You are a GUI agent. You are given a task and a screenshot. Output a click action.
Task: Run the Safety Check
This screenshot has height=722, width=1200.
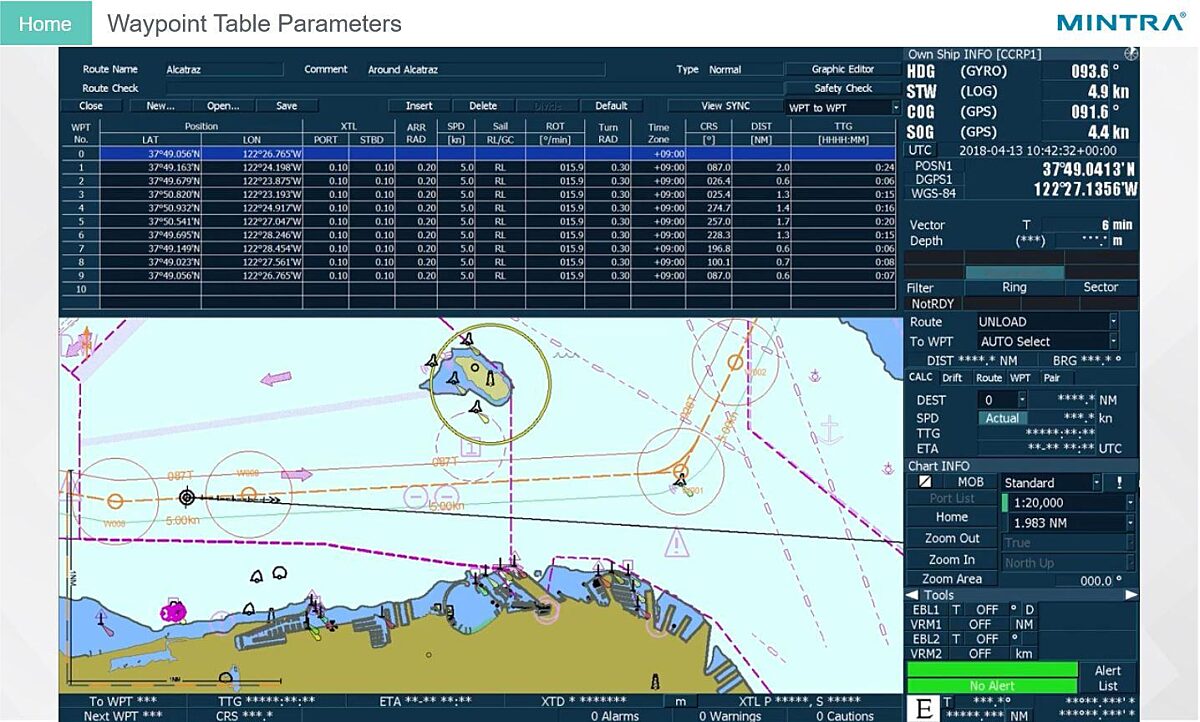[843, 88]
